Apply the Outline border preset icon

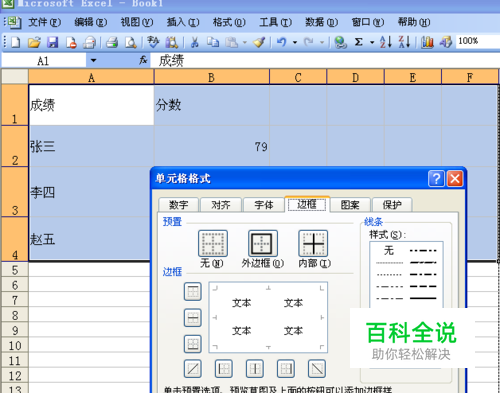tap(263, 243)
